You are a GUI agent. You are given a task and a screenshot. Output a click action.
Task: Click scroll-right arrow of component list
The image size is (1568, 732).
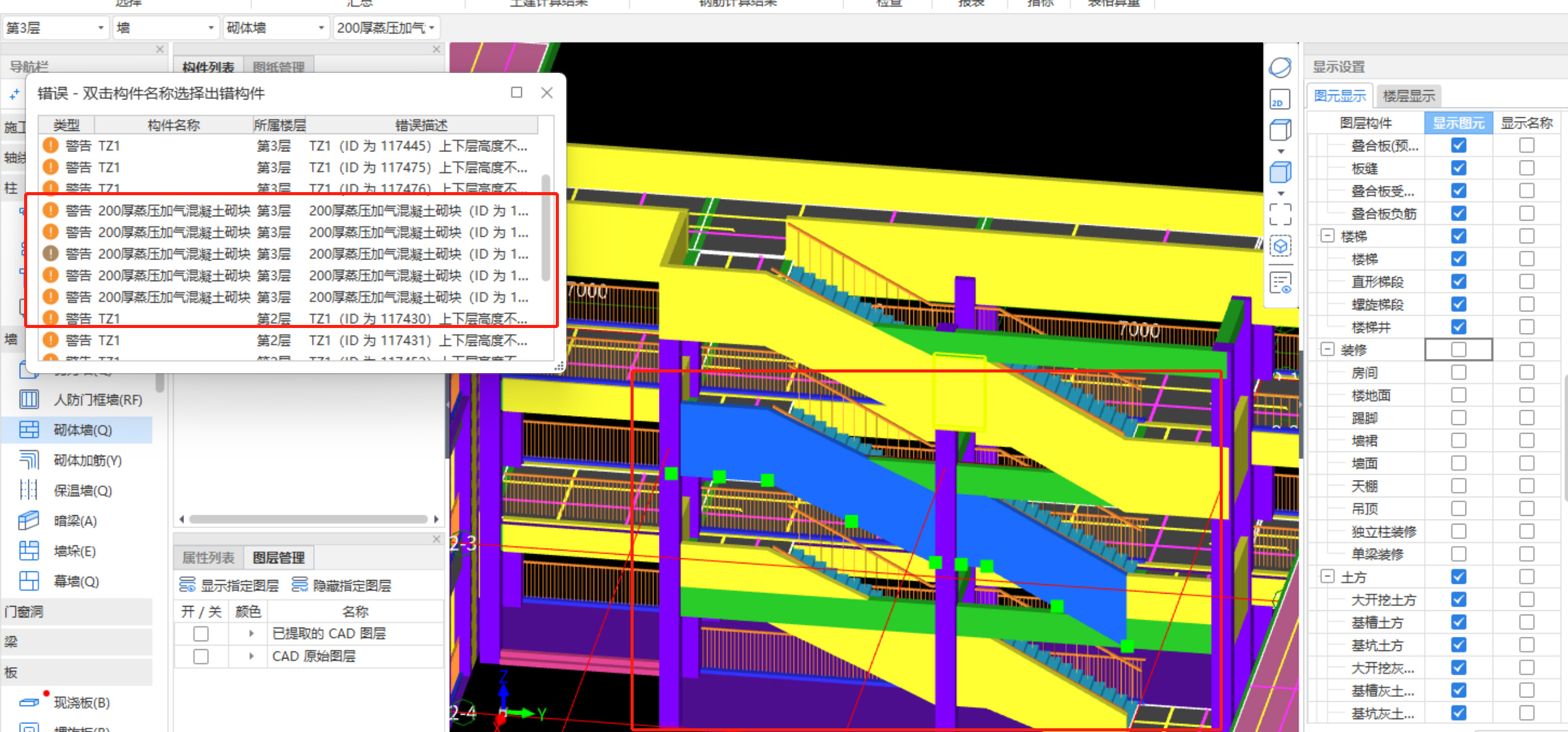point(437,519)
